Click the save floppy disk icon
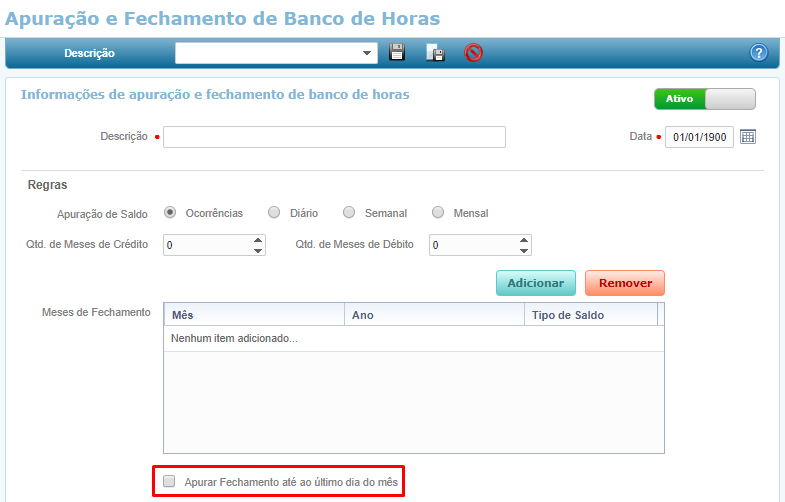This screenshot has width=785, height=502. (397, 53)
